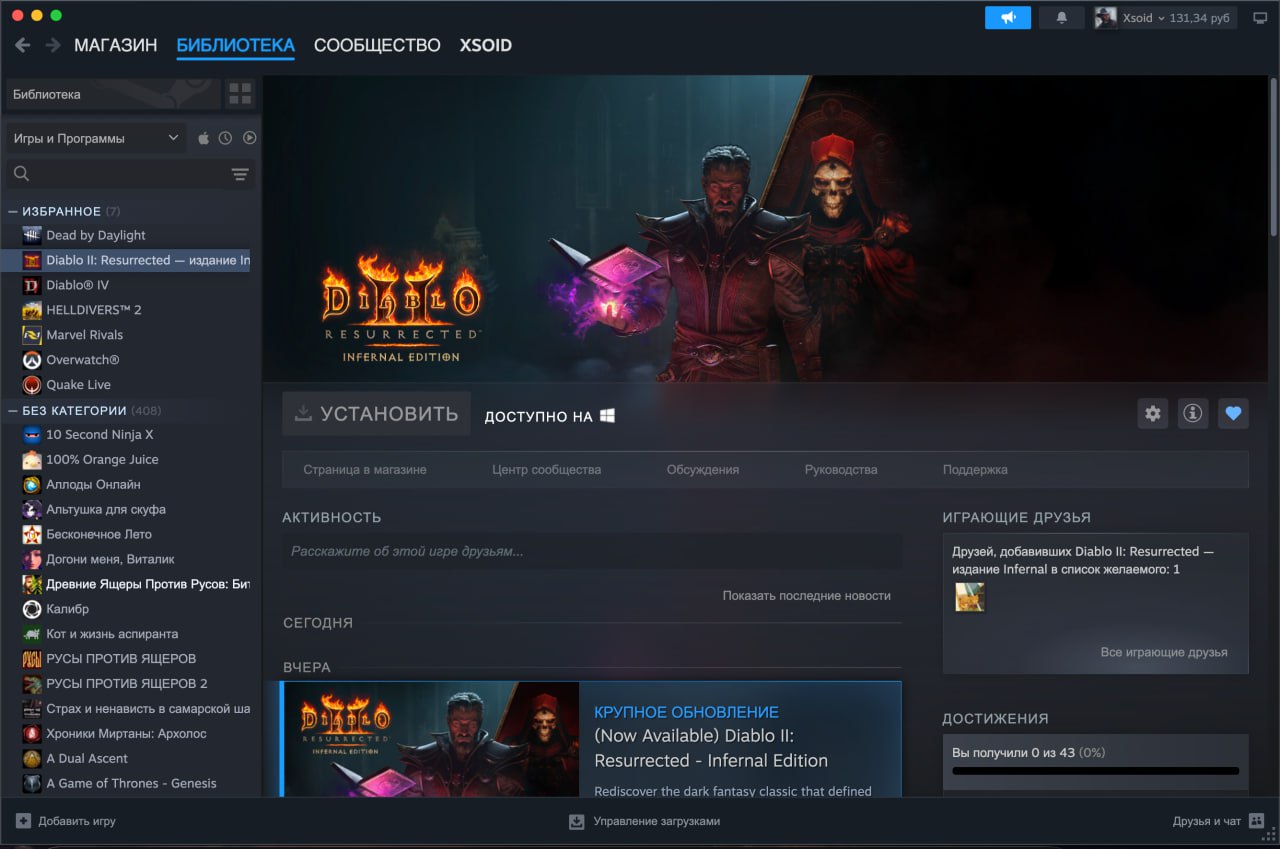The width and height of the screenshot is (1280, 849).
Task: Switch library to grid view icon
Action: (239, 93)
